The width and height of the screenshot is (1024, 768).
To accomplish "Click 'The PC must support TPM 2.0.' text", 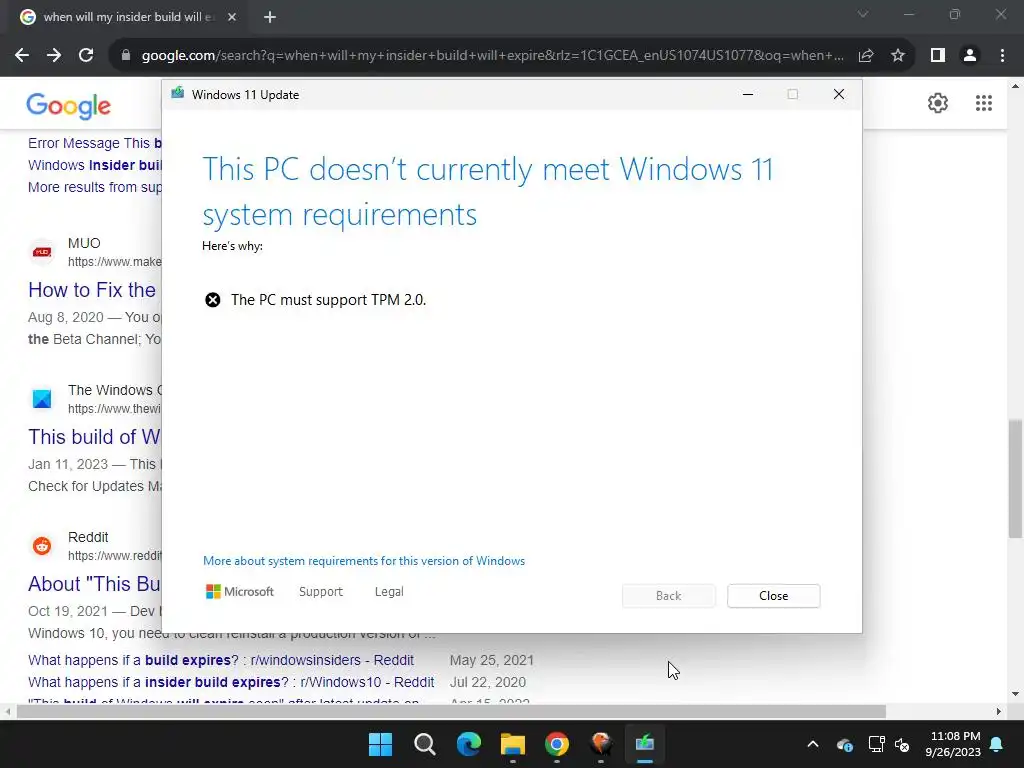I will [328, 300].
